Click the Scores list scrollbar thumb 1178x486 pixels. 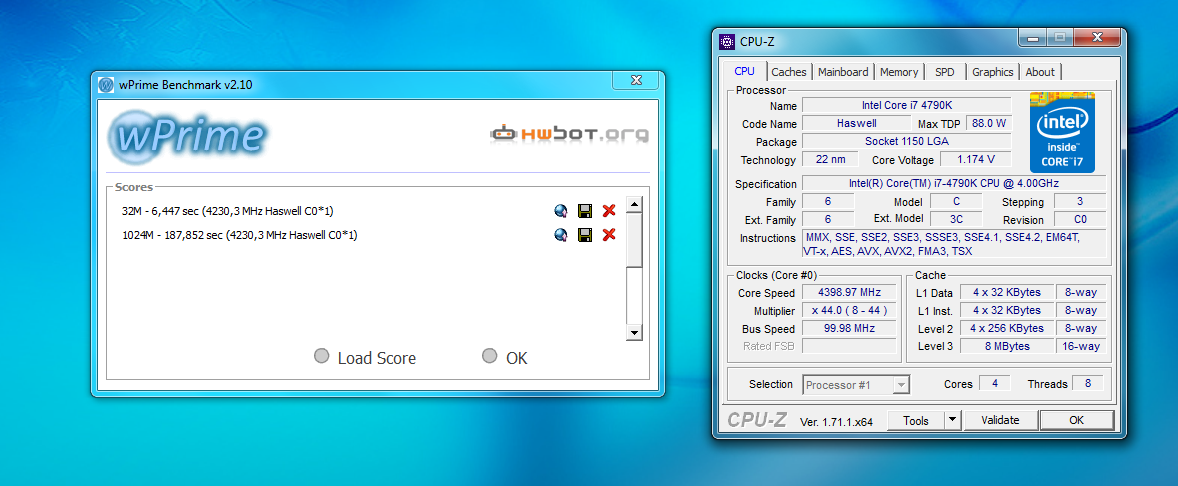pyautogui.click(x=634, y=240)
